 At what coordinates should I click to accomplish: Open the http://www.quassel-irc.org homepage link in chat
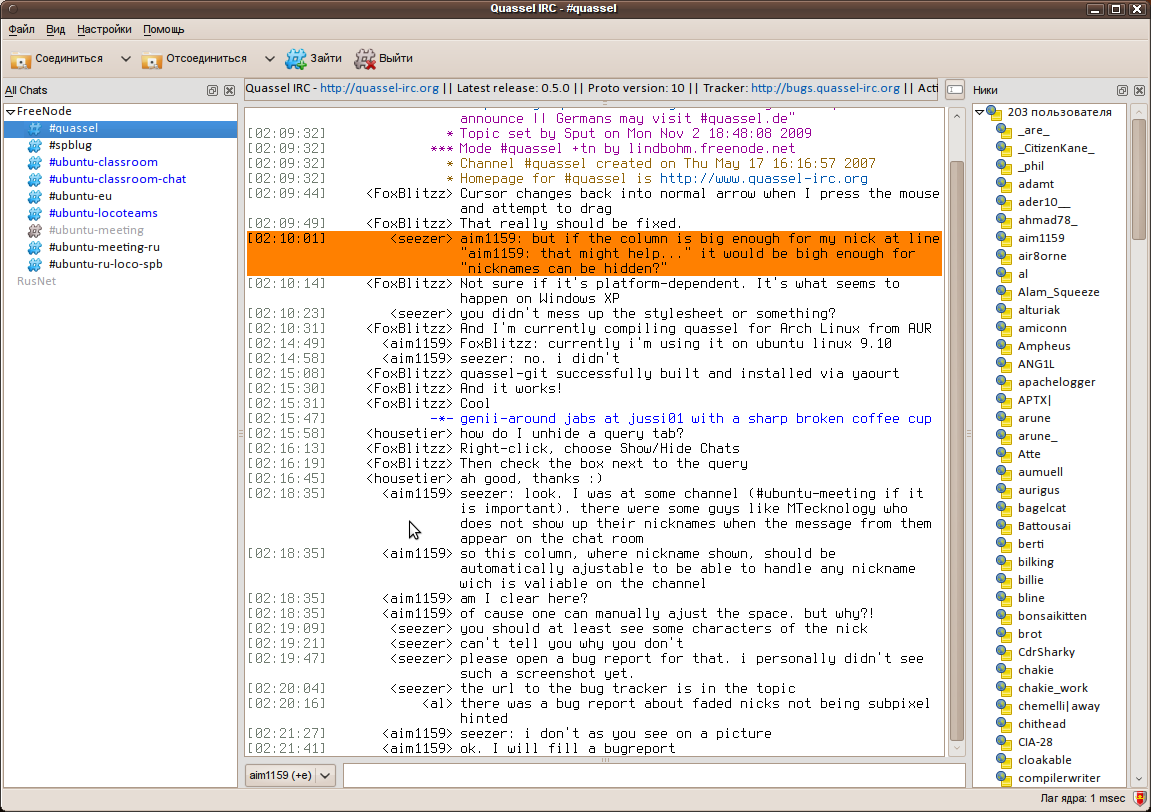click(763, 178)
